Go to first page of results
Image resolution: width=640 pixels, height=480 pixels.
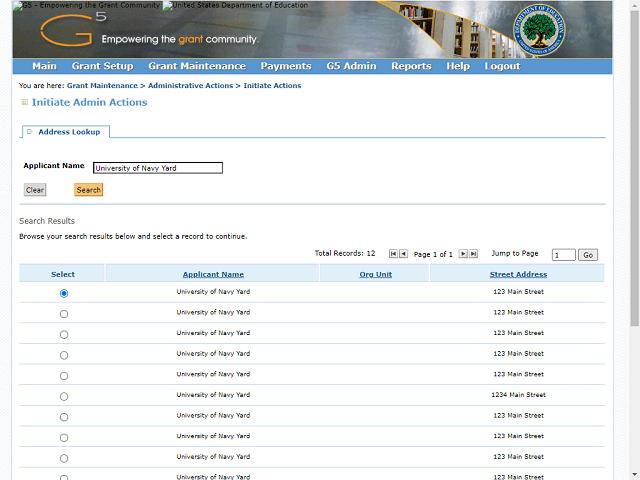(393, 254)
